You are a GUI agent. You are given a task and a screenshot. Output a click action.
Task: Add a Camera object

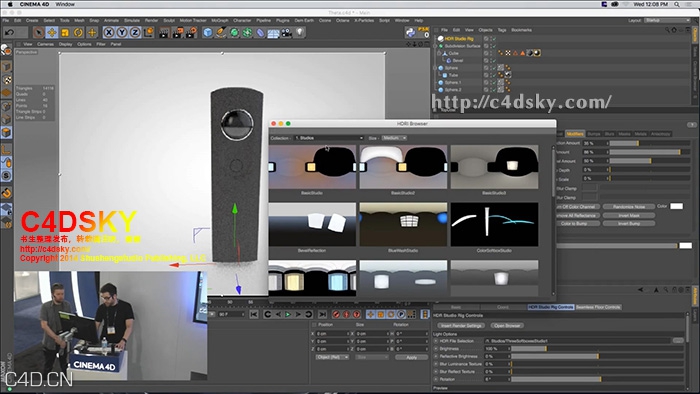pyautogui.click(x=287, y=33)
